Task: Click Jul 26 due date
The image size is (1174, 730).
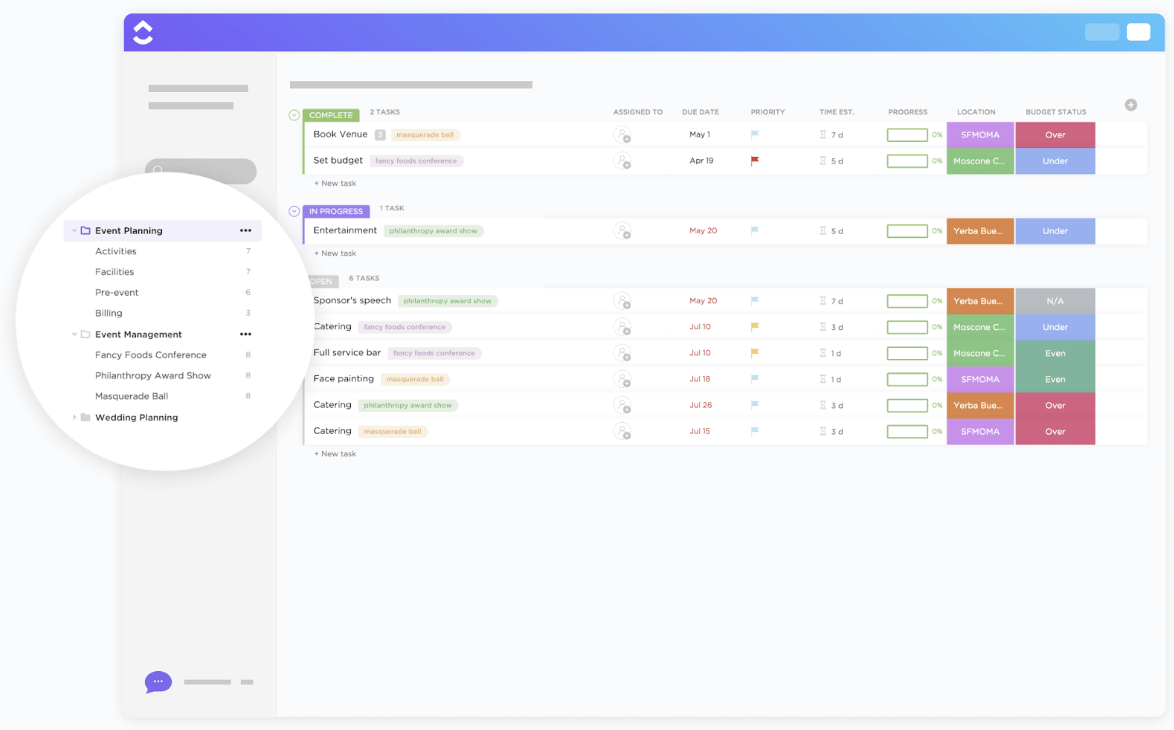Action: [x=701, y=405]
